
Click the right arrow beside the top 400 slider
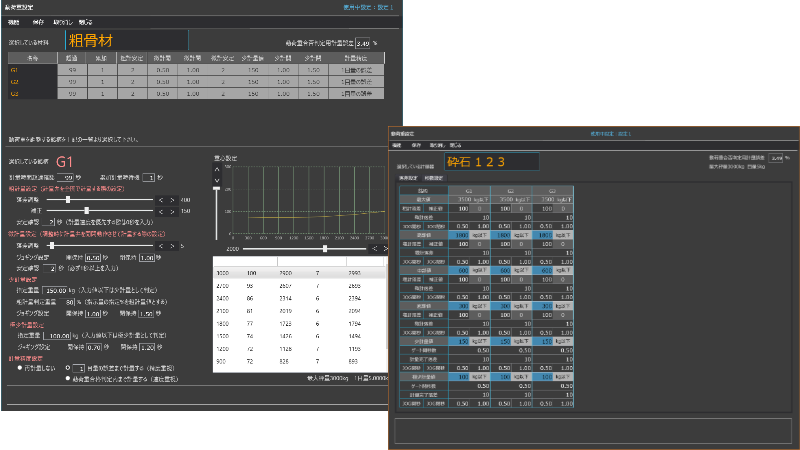point(173,200)
